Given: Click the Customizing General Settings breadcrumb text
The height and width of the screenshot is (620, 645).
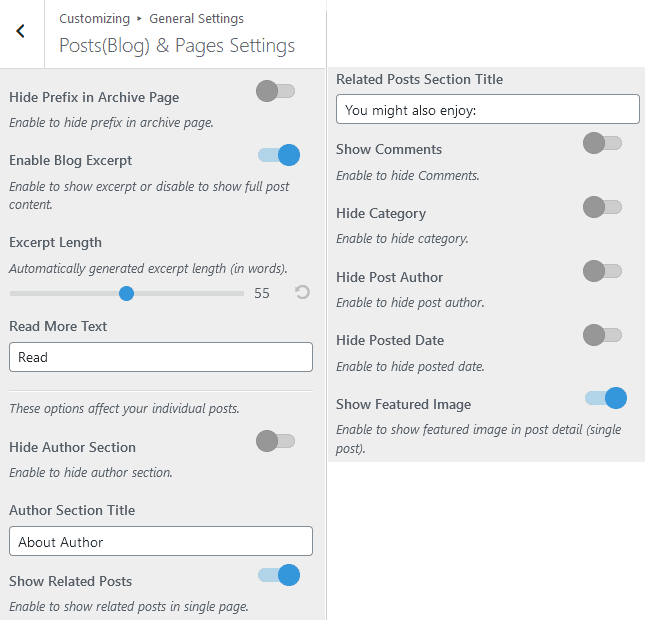Looking at the screenshot, I should click(151, 19).
